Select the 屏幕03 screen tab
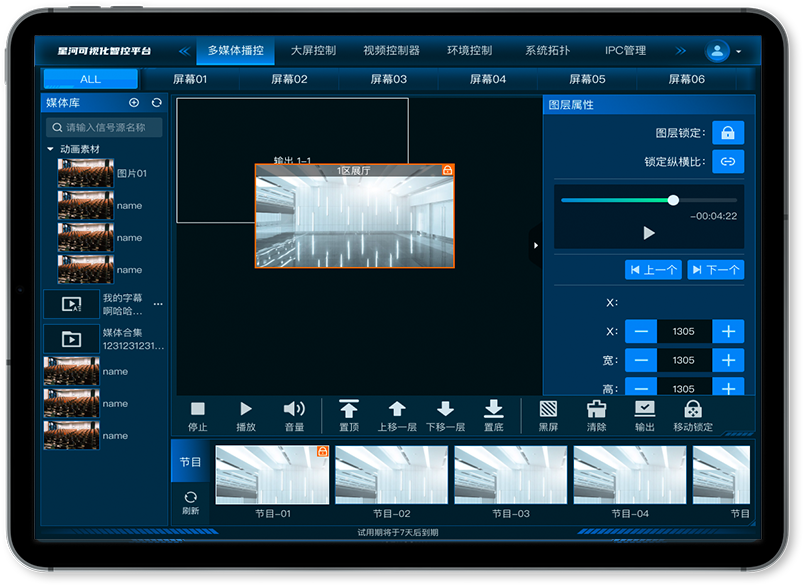This screenshot has width=803, height=585. click(x=388, y=79)
